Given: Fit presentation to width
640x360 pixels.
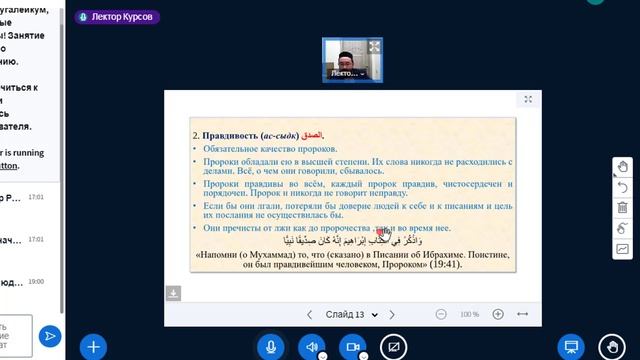Looking at the screenshot, I should [522, 314].
